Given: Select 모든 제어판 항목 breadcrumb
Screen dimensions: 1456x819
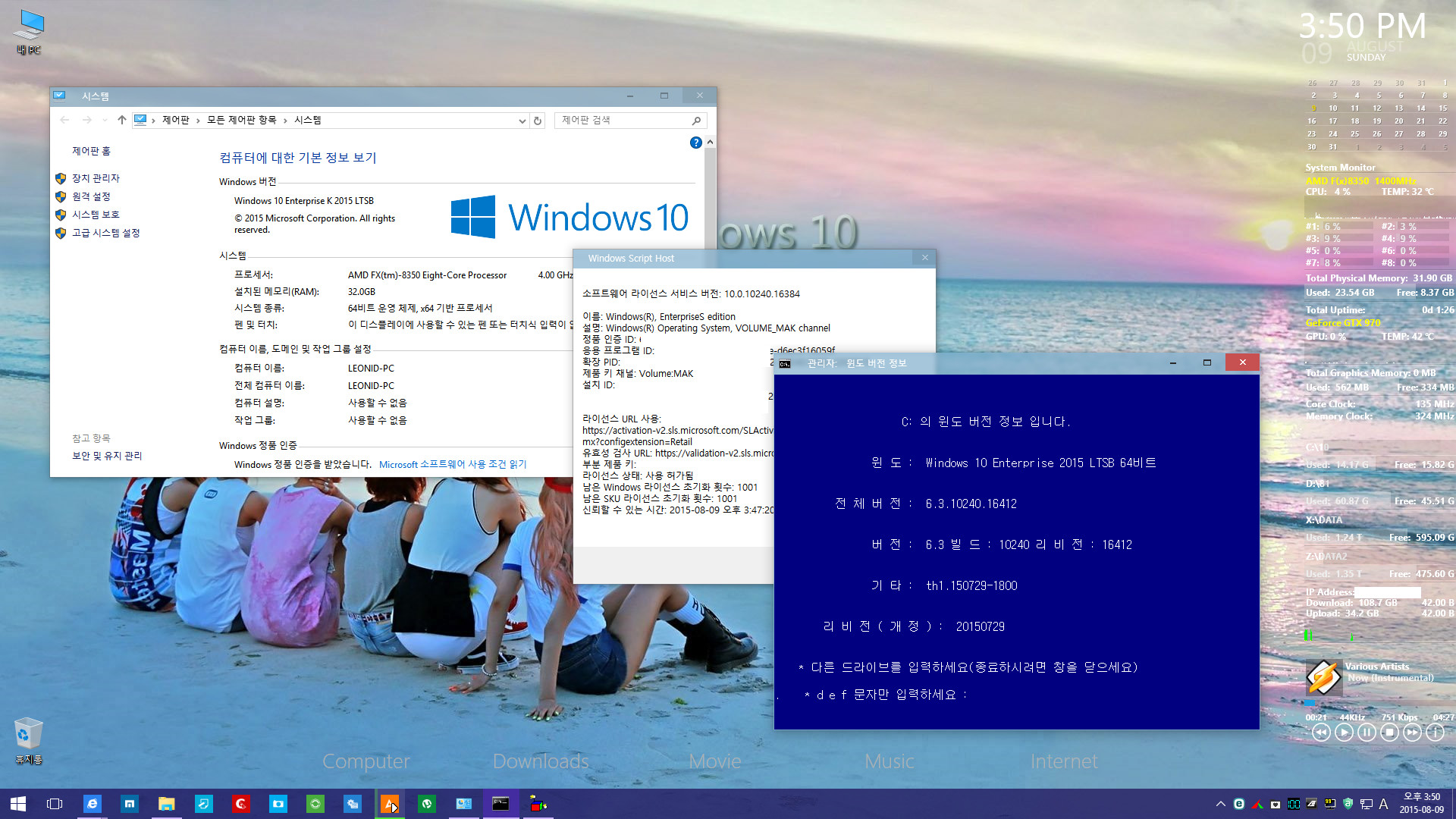Looking at the screenshot, I should pos(242,120).
